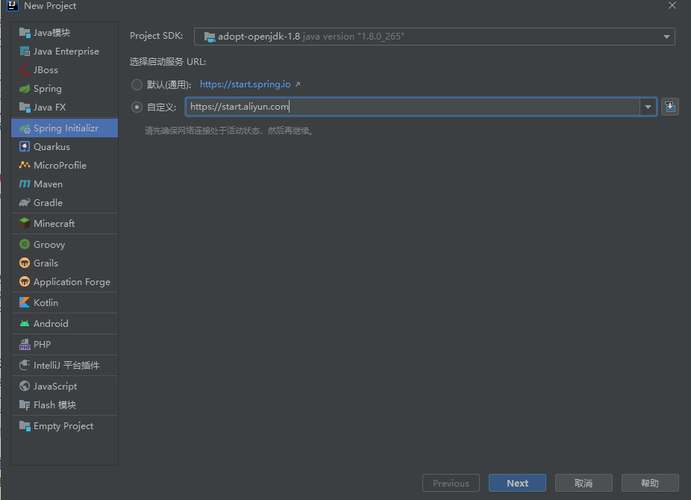Click the custom URL text field
The image size is (691, 500).
[x=410, y=107]
